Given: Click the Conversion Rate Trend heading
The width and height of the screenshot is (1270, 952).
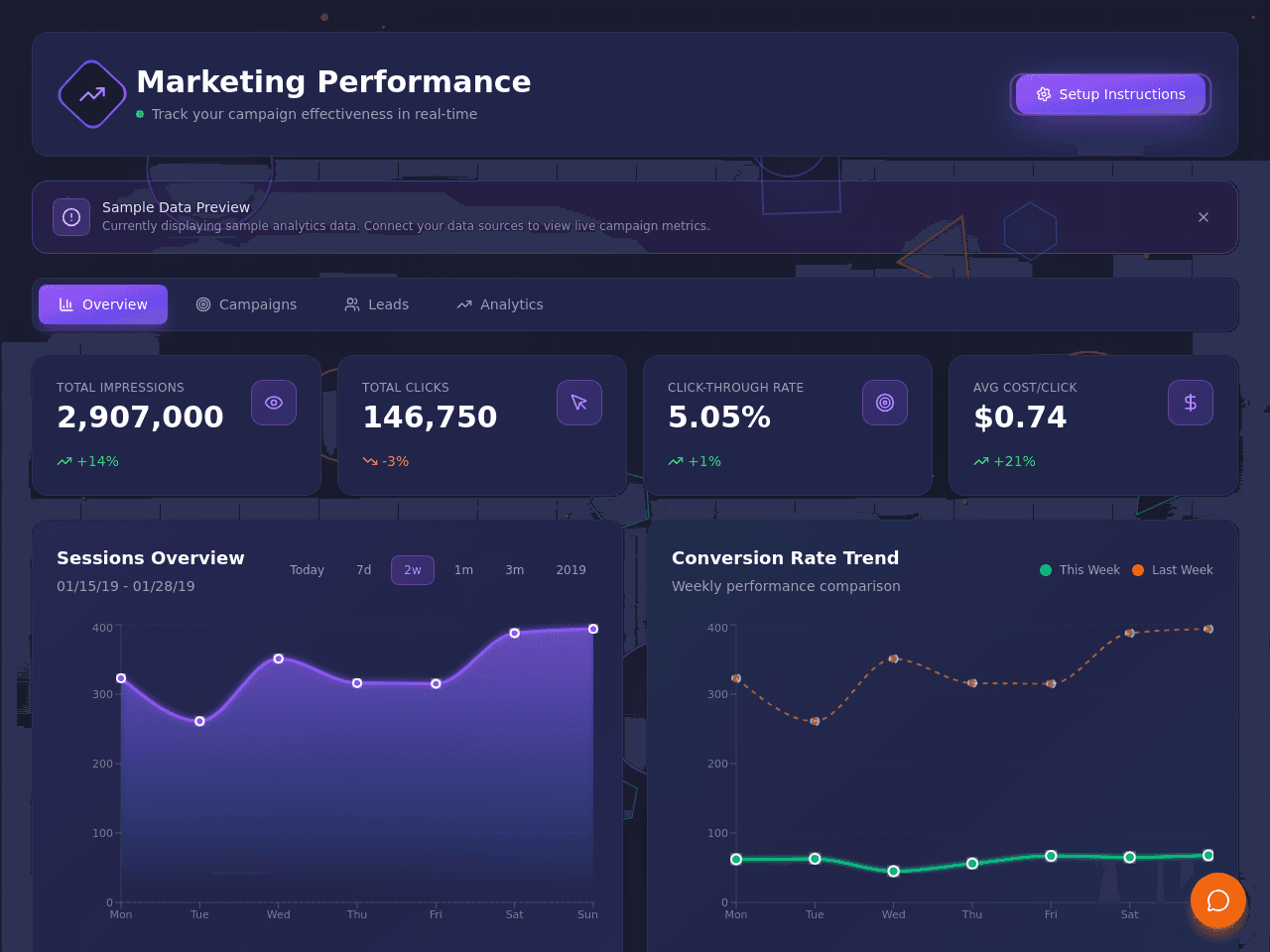Looking at the screenshot, I should (x=786, y=558).
